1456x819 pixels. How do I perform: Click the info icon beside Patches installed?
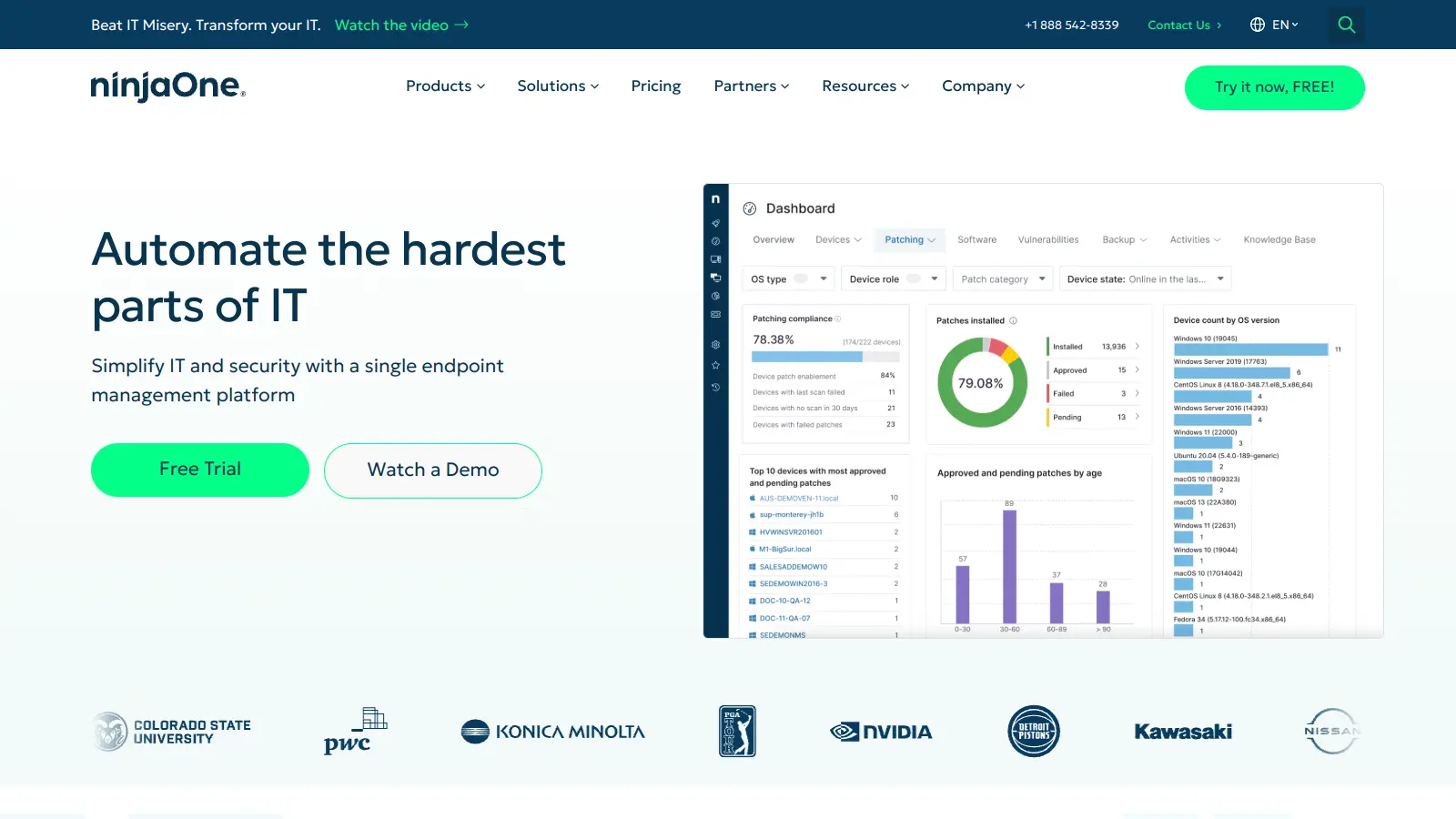point(1013,320)
